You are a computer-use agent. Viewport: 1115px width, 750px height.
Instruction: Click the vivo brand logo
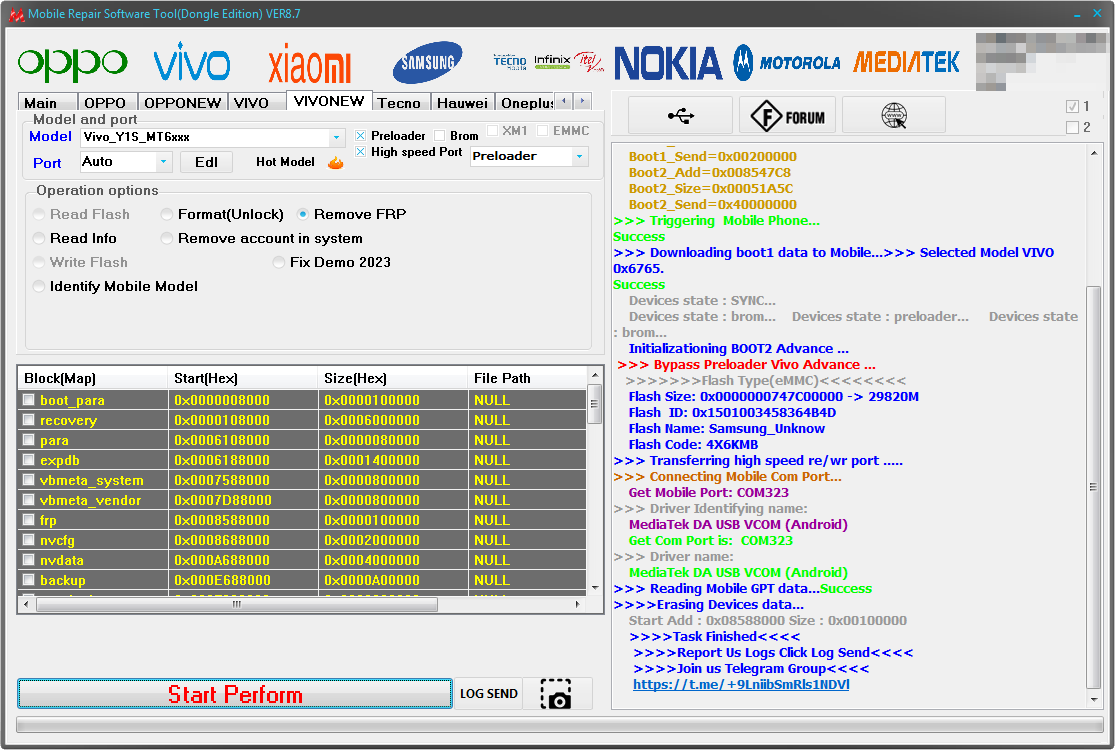192,61
